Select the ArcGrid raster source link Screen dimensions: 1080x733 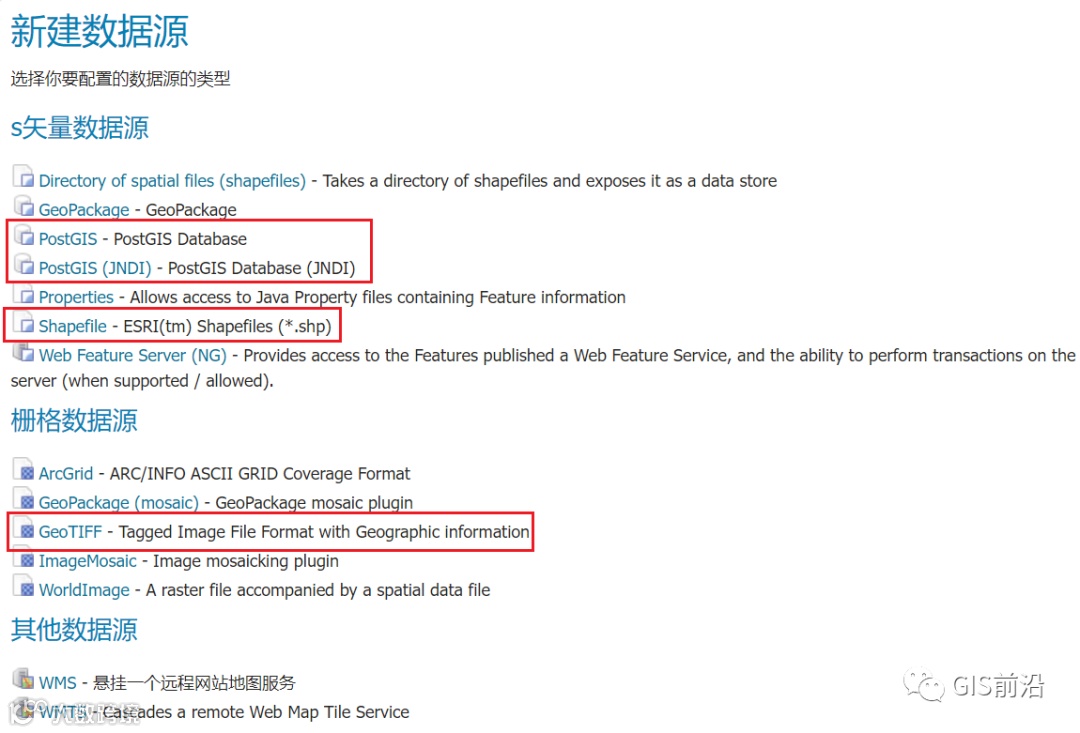click(x=65, y=474)
